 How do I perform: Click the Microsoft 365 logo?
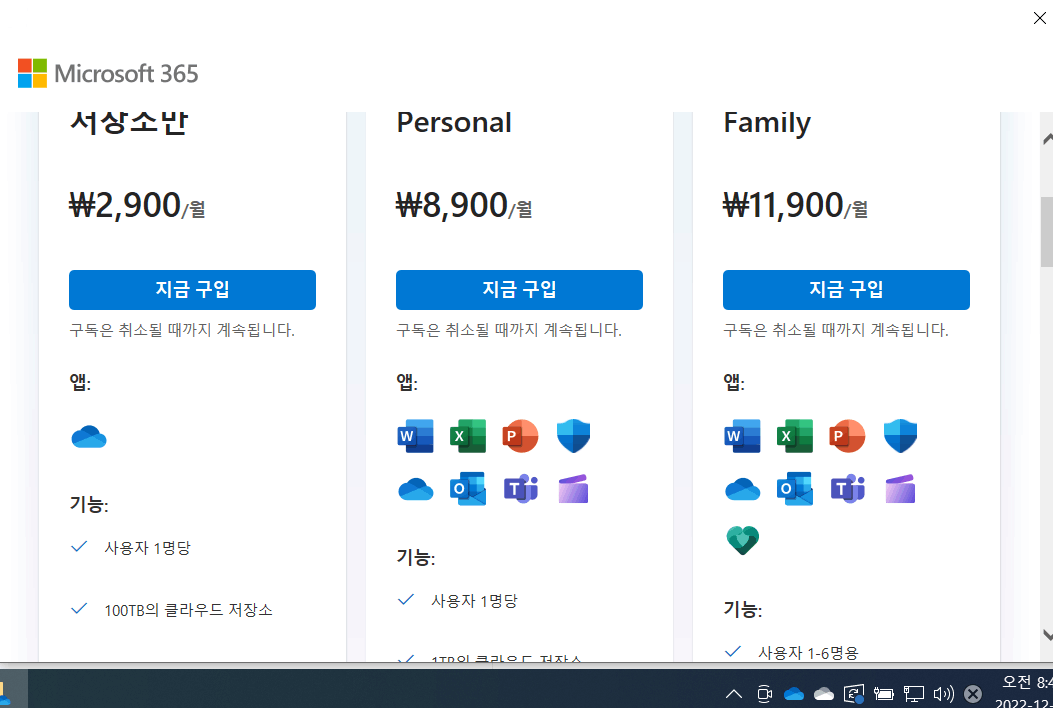point(108,73)
